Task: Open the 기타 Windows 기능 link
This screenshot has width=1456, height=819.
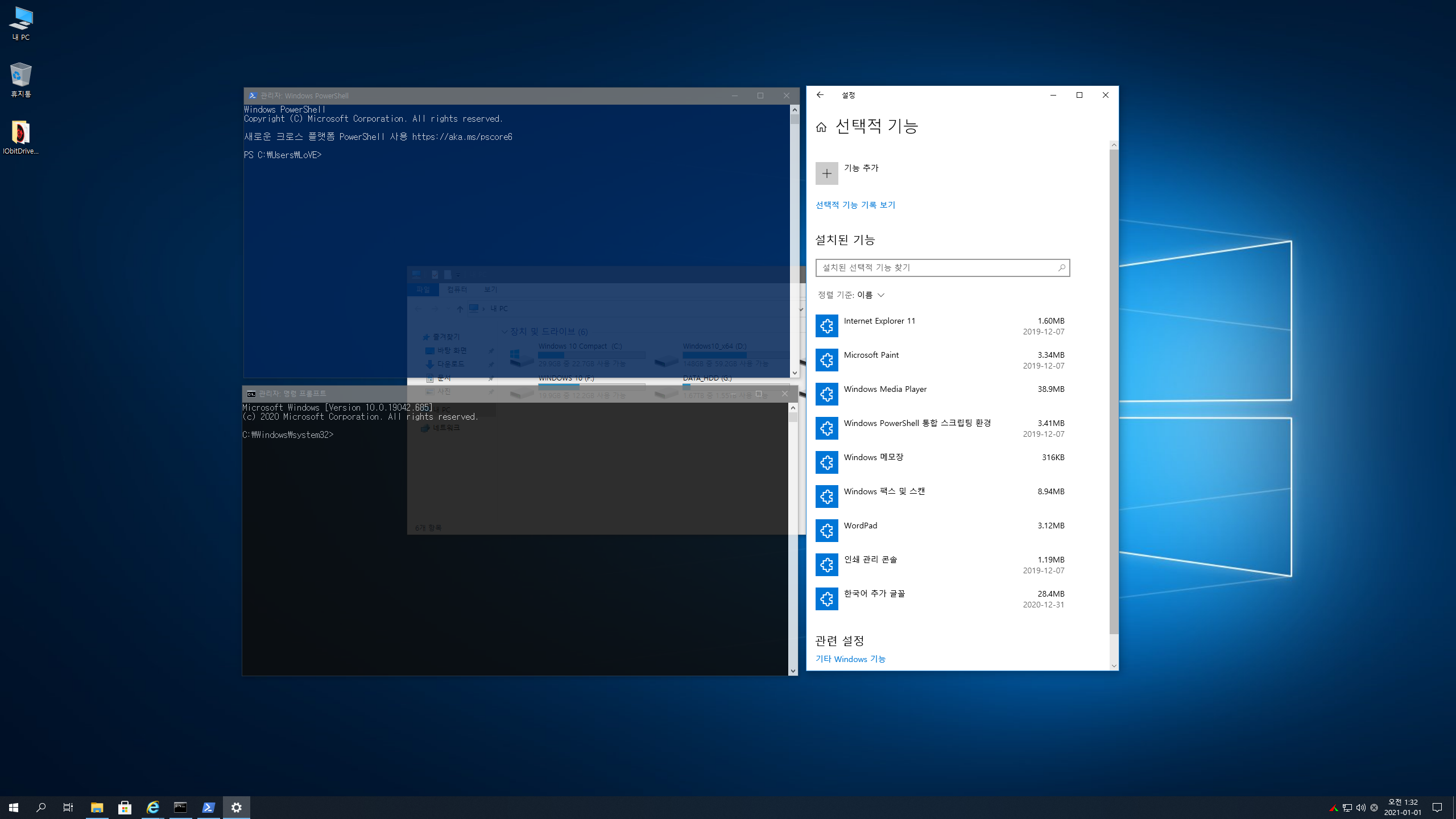Action: coord(850,659)
